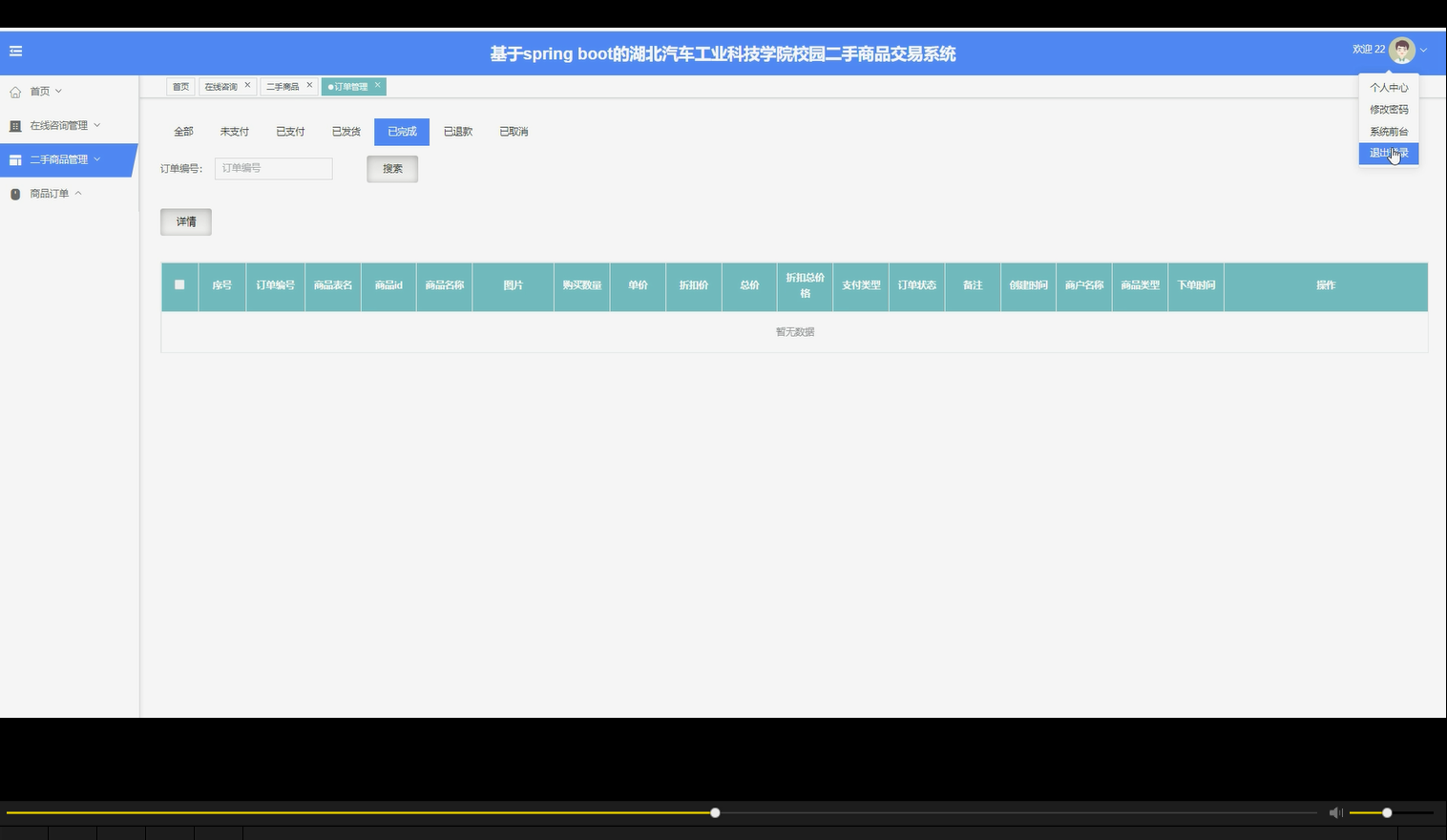Filter orders by 已退款
The height and width of the screenshot is (840, 1447).
(458, 132)
